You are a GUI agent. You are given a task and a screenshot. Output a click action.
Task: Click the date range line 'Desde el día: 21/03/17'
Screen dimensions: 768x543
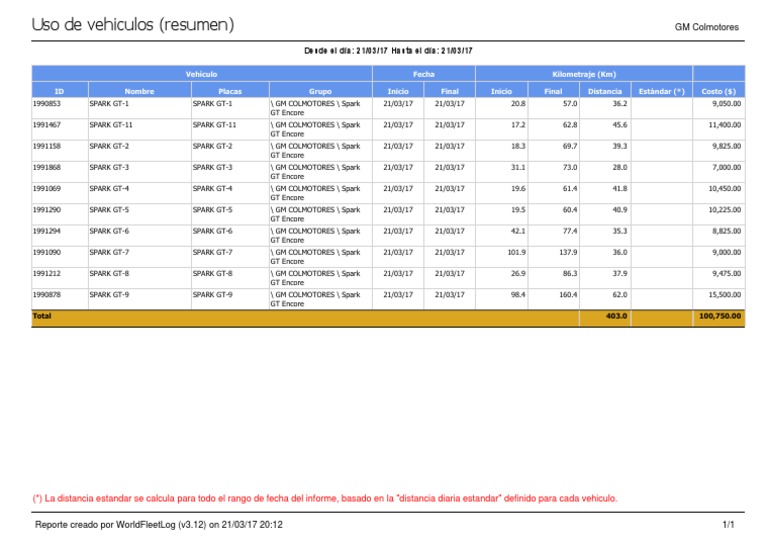coord(346,50)
